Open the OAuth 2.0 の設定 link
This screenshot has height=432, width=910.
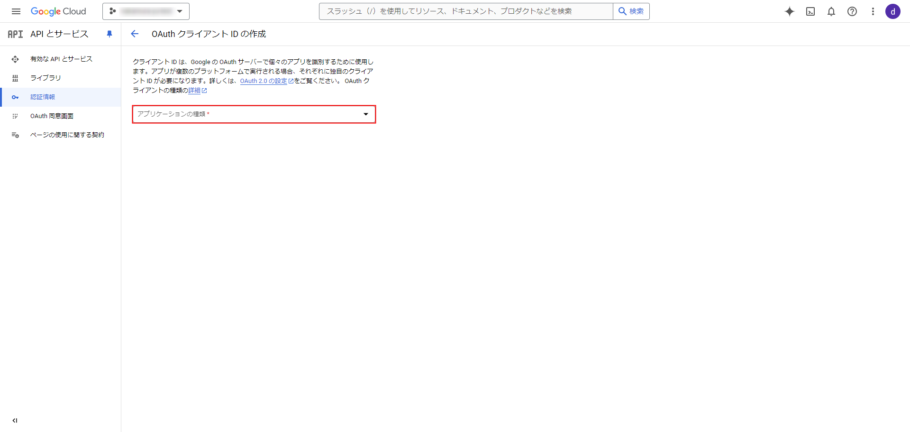coord(263,82)
